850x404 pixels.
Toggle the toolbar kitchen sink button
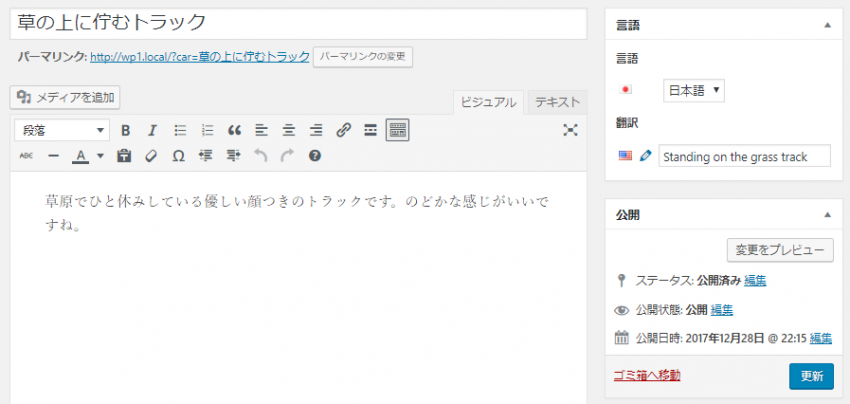(397, 130)
